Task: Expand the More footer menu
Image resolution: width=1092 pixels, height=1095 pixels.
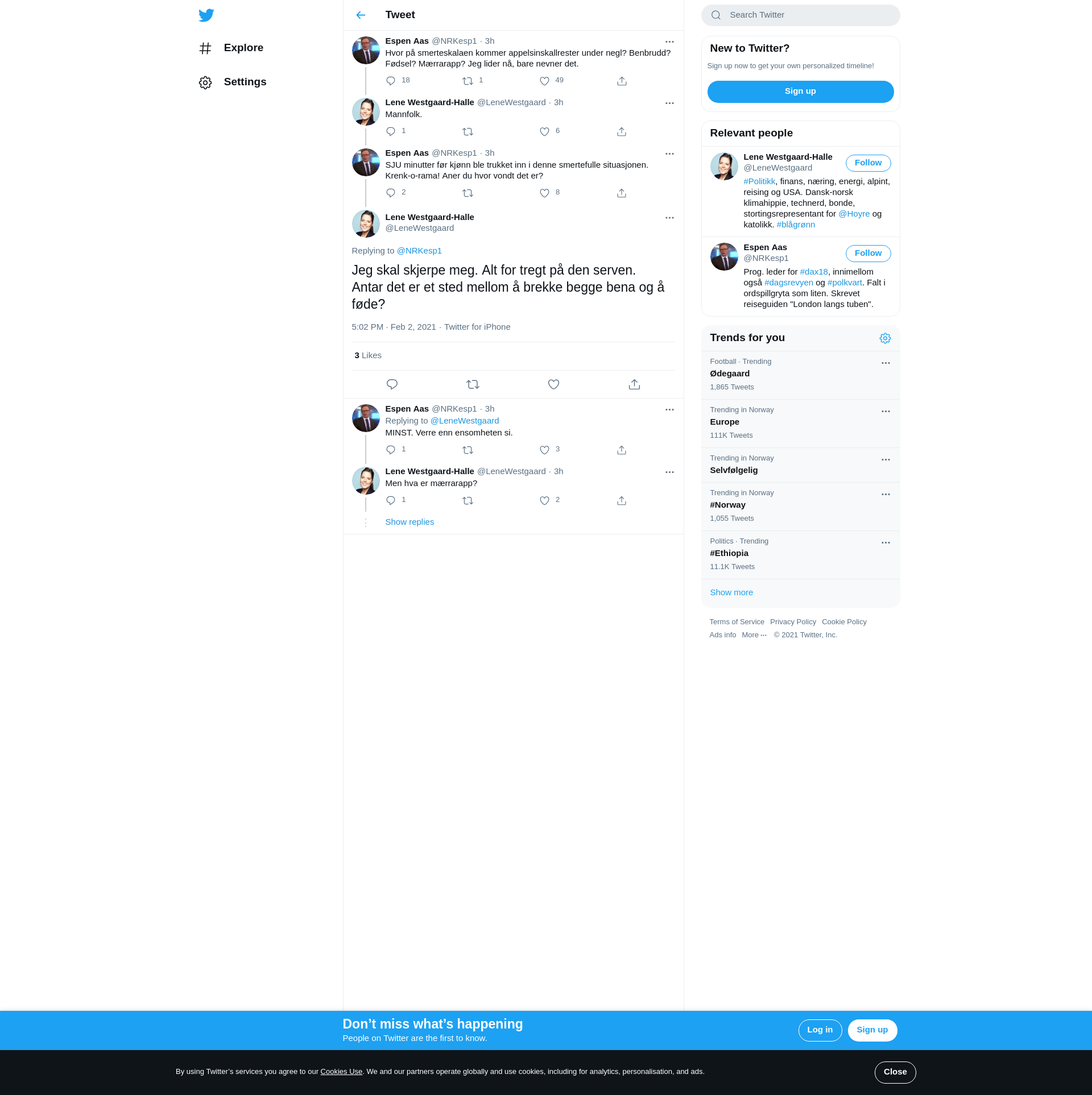Action: (x=754, y=635)
